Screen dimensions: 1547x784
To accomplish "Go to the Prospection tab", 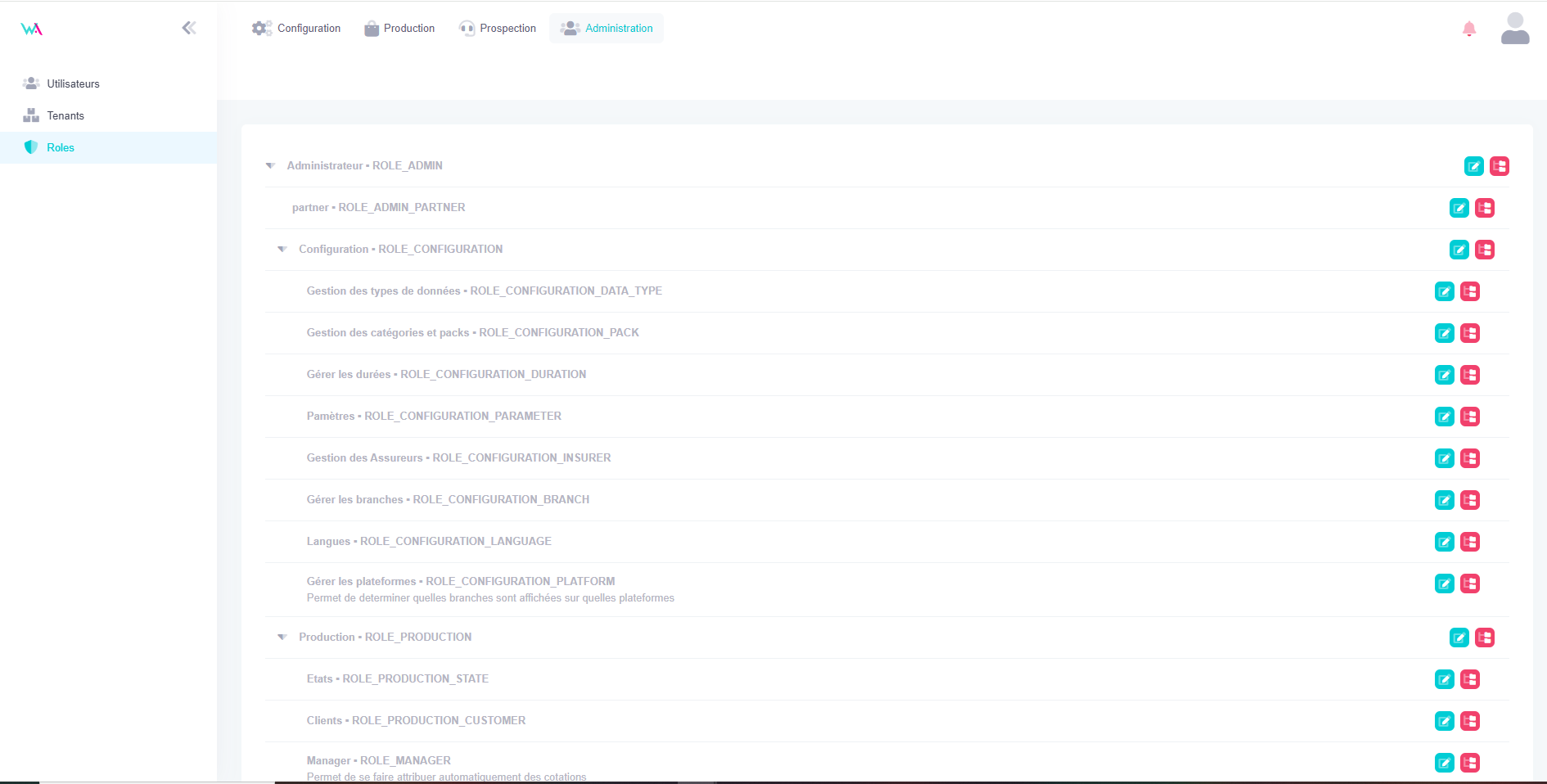I will (498, 29).
